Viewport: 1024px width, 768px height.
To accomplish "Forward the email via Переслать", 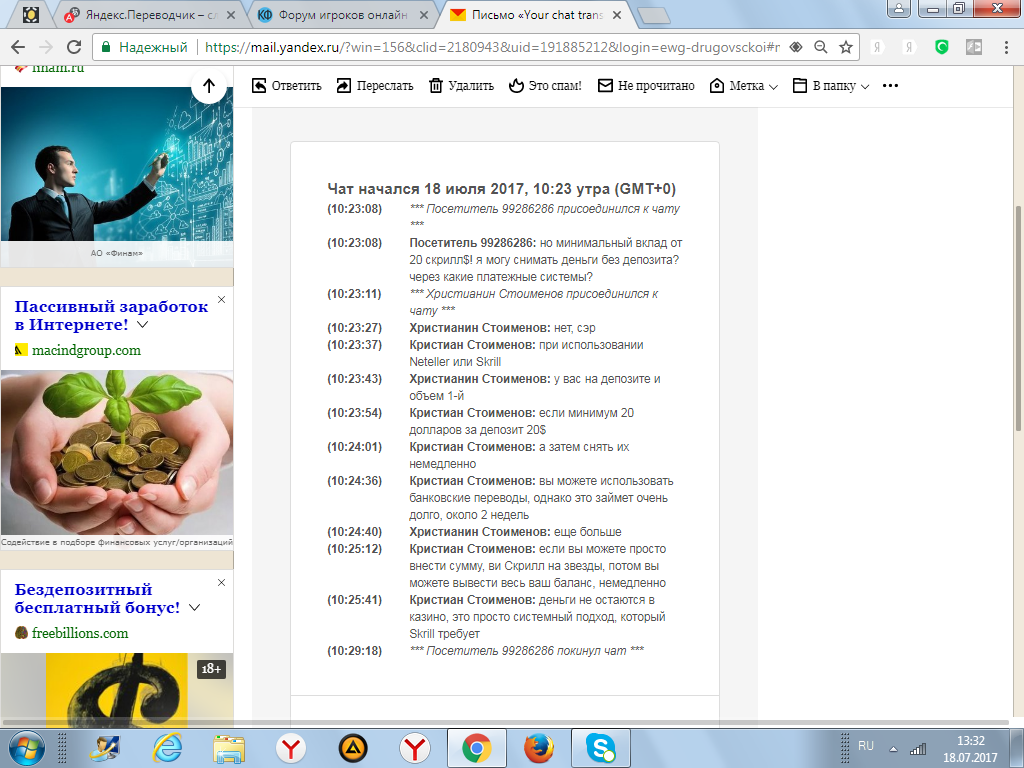I will (x=375, y=86).
